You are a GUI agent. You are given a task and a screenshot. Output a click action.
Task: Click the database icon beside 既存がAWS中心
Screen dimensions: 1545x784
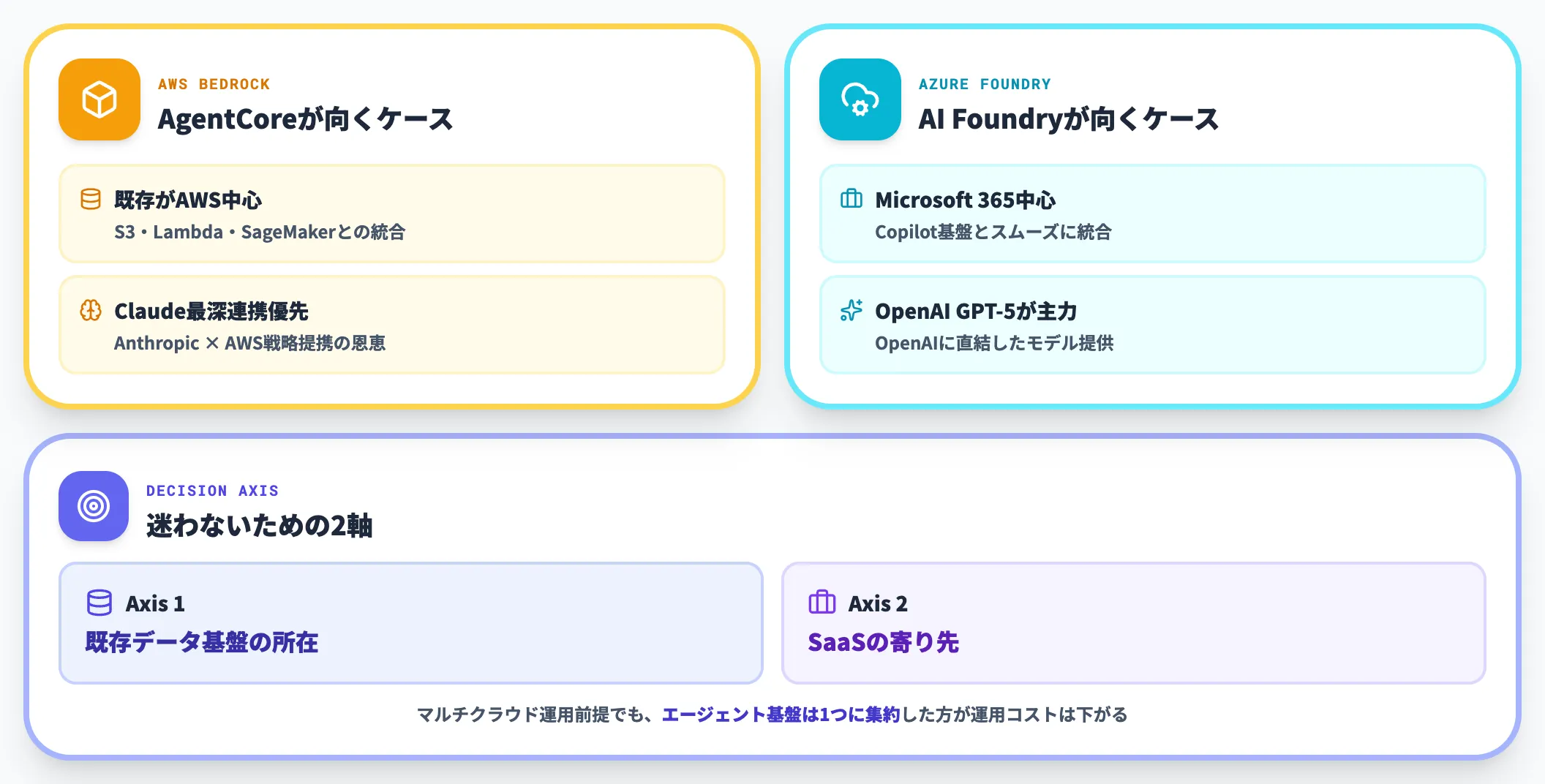pos(89,197)
